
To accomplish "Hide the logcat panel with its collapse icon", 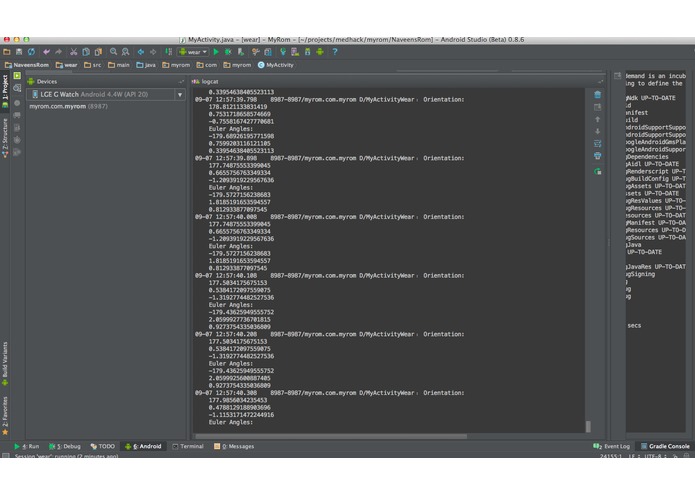I will tap(600, 82).
